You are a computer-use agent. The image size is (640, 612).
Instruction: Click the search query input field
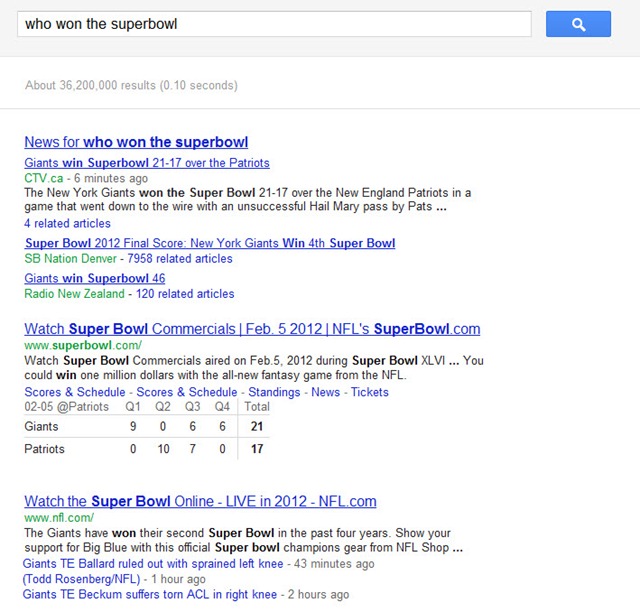[273, 24]
